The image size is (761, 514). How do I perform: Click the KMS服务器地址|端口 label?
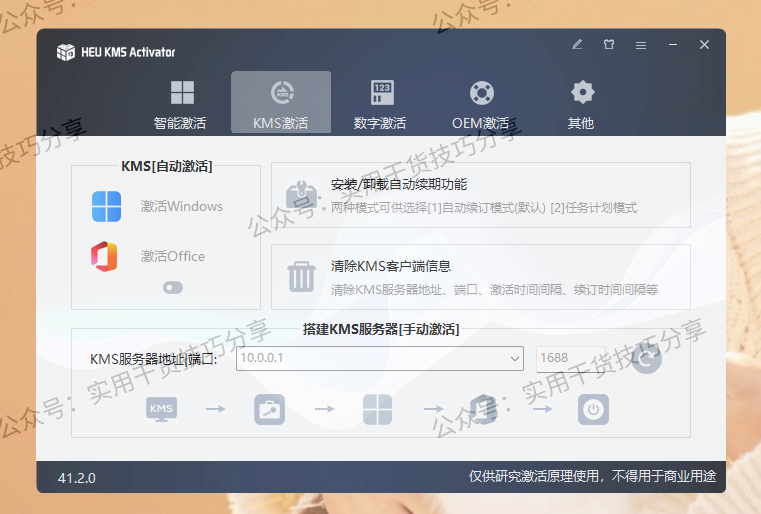click(x=153, y=359)
